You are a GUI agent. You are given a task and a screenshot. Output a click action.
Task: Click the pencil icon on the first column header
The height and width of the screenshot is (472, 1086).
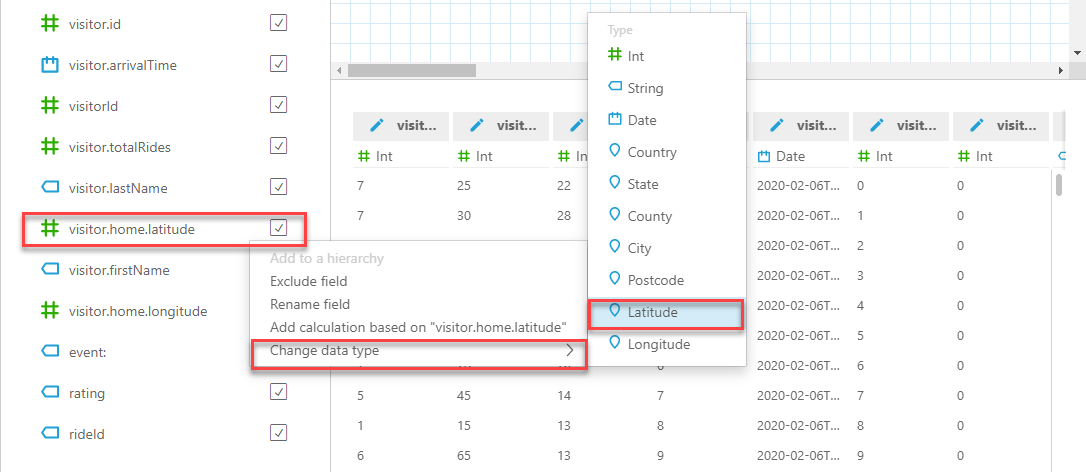(377, 125)
